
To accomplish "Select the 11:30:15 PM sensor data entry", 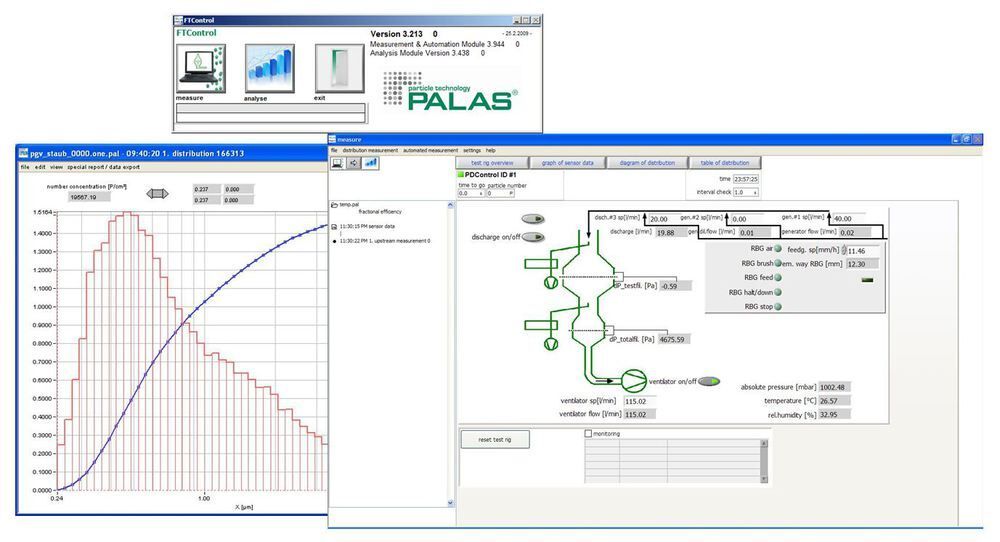I will tap(367, 226).
